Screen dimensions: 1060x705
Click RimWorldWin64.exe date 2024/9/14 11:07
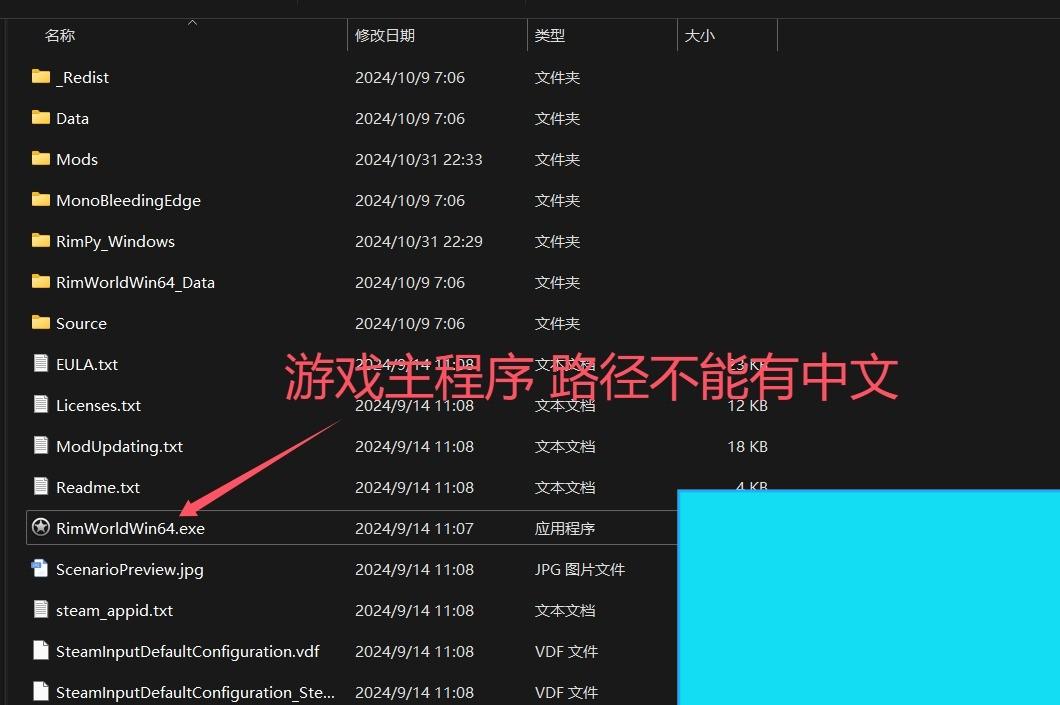coord(414,529)
